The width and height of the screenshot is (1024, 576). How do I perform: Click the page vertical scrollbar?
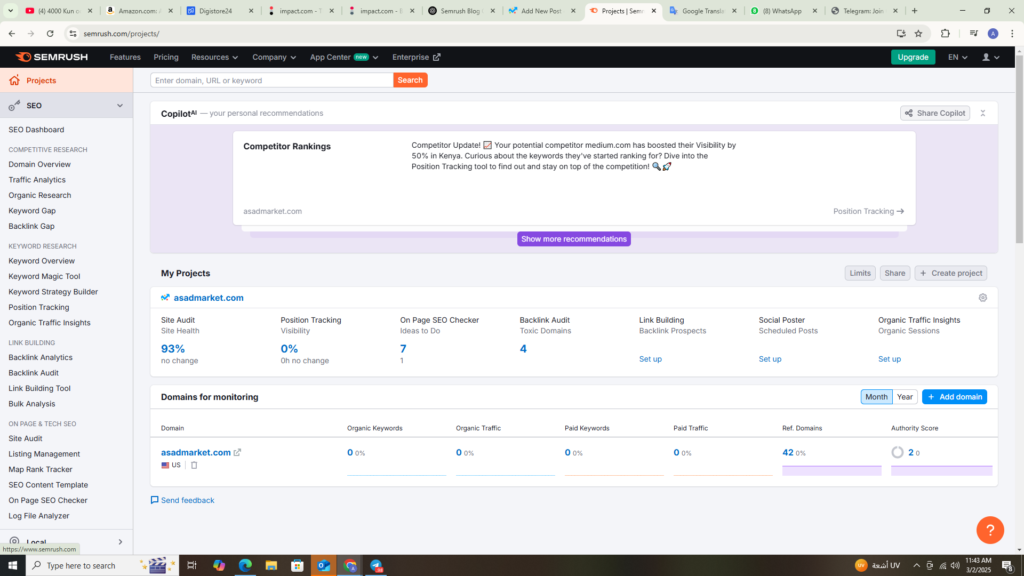click(x=1019, y=150)
